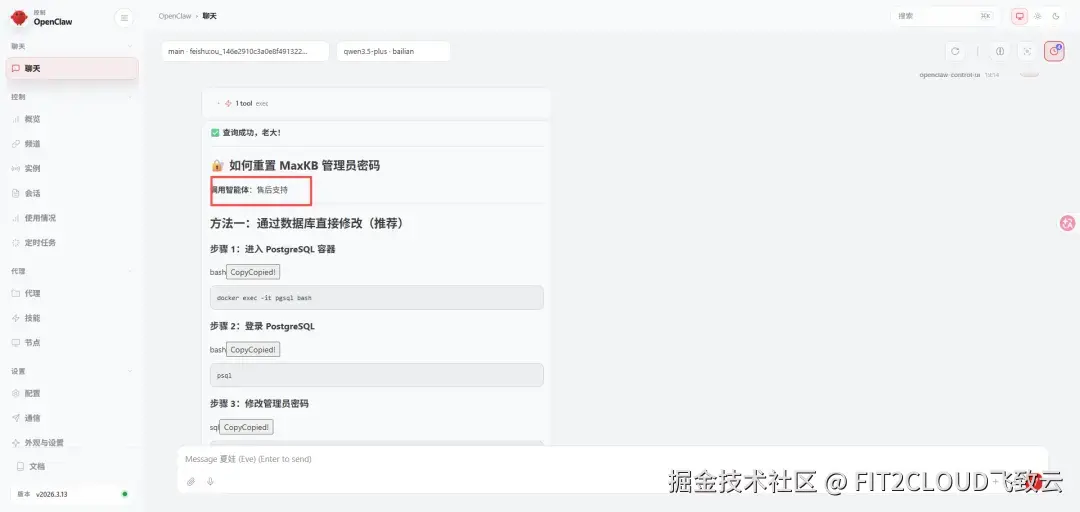
Task: Click the 步骤 1 PostgreSQL 容器 heading
Action: pos(272,249)
